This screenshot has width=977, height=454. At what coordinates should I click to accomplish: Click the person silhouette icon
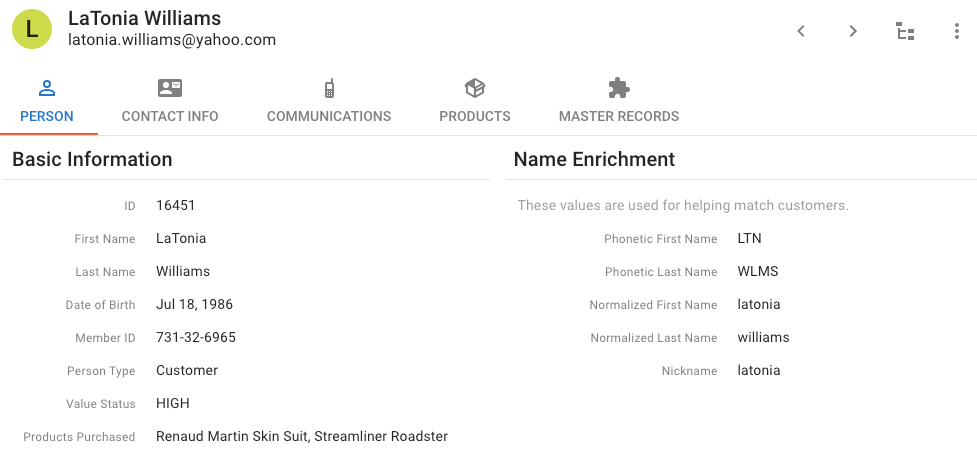pyautogui.click(x=47, y=88)
